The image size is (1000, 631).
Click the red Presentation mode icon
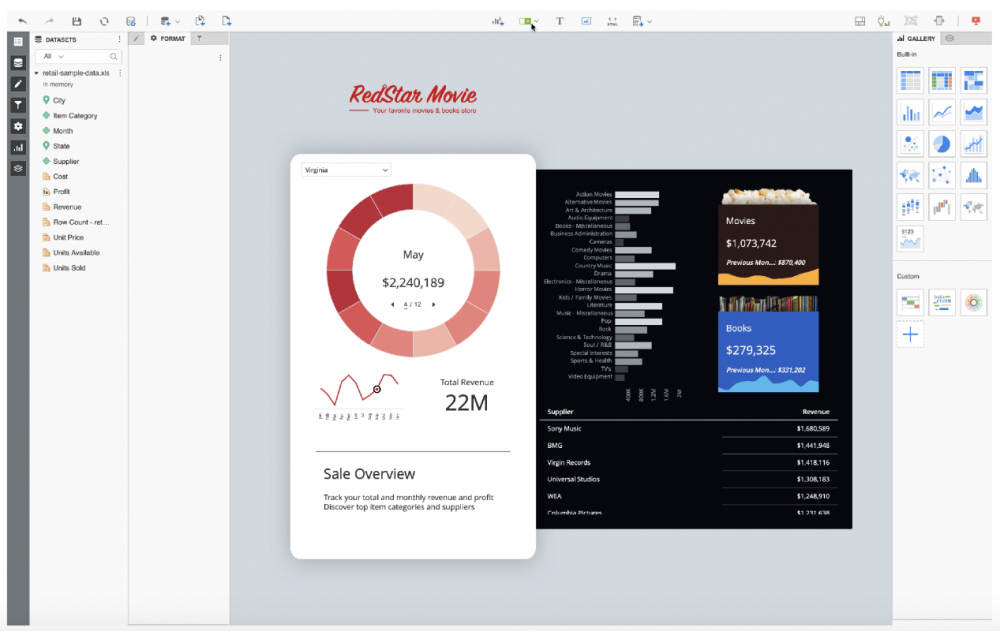pos(976,21)
